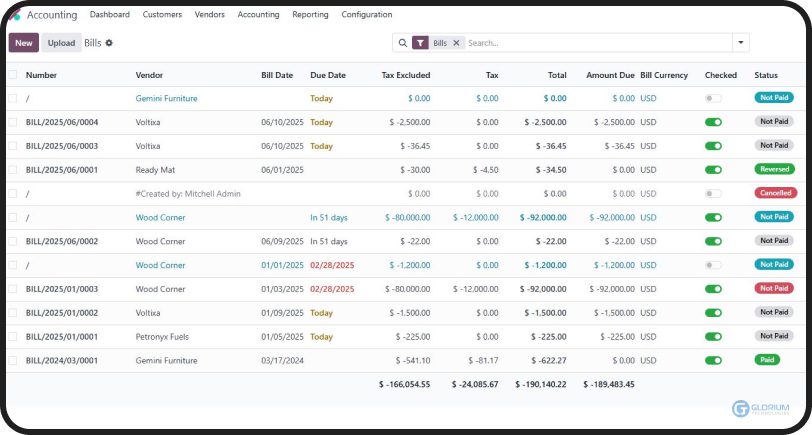
Task: Expand the search options dropdown arrow
Action: [740, 43]
